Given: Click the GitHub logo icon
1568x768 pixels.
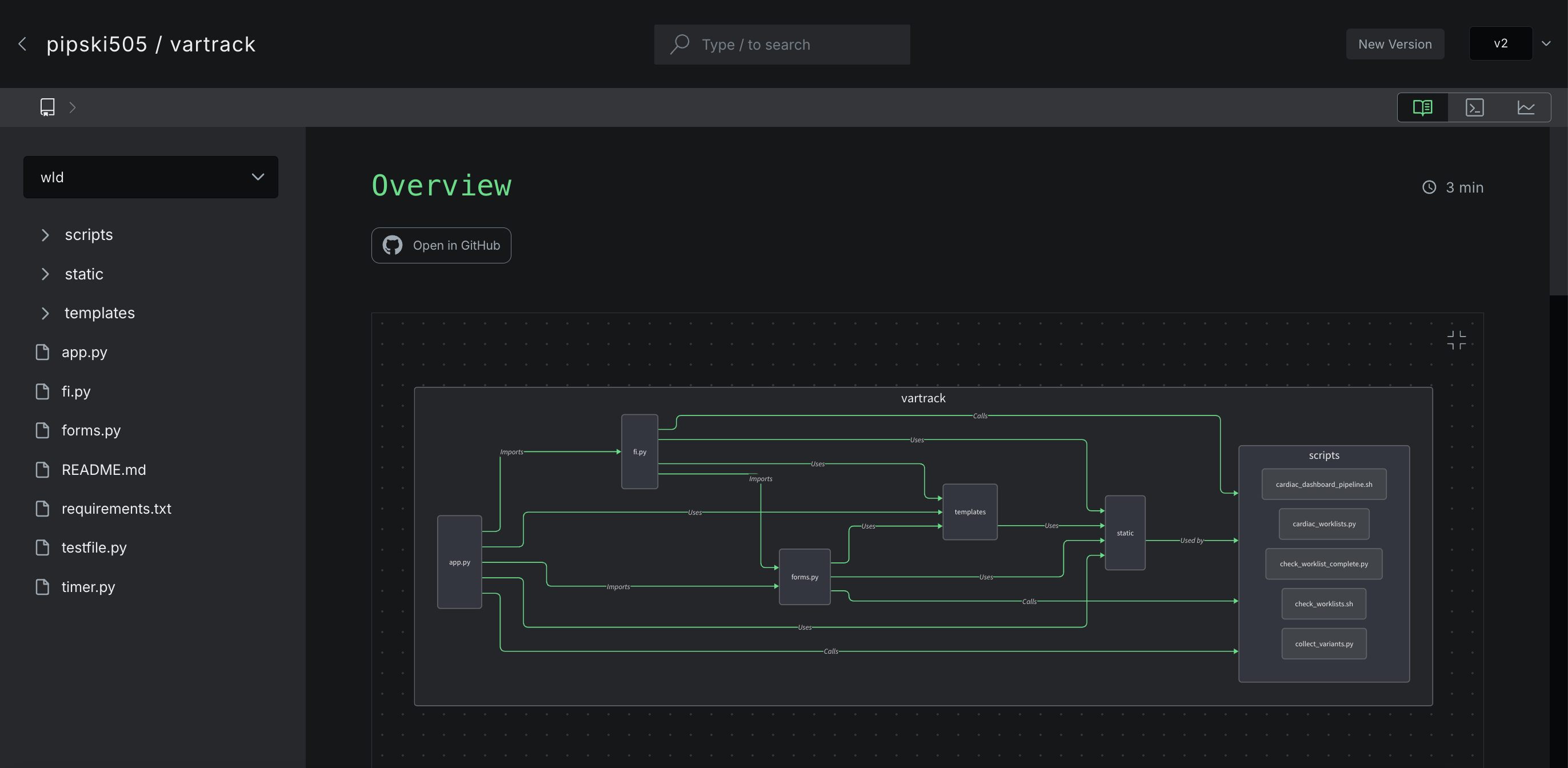Looking at the screenshot, I should [393, 245].
